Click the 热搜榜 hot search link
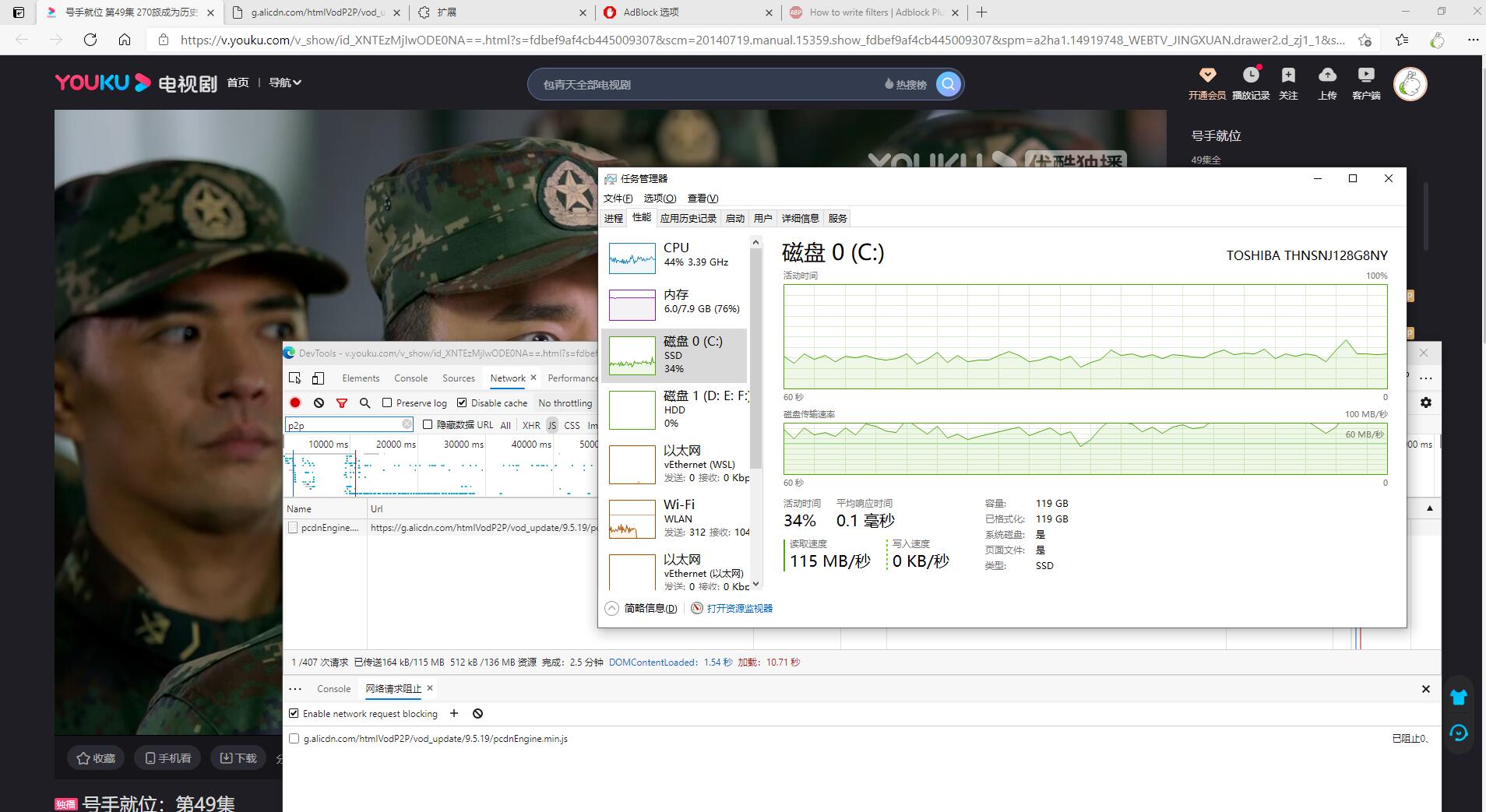Screen dimensions: 1486x812 click(x=905, y=84)
